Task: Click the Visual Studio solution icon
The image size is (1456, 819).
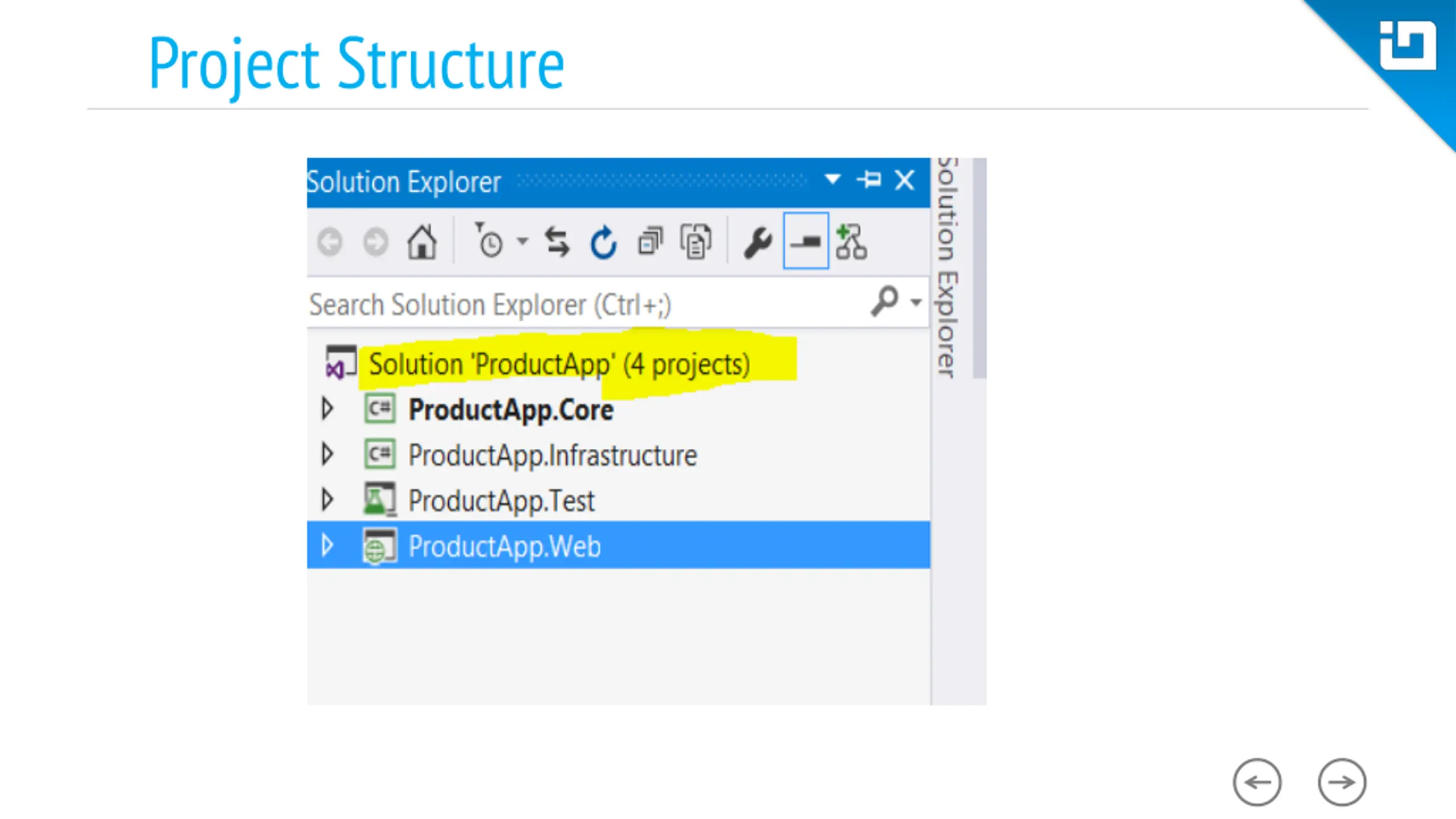Action: [341, 362]
